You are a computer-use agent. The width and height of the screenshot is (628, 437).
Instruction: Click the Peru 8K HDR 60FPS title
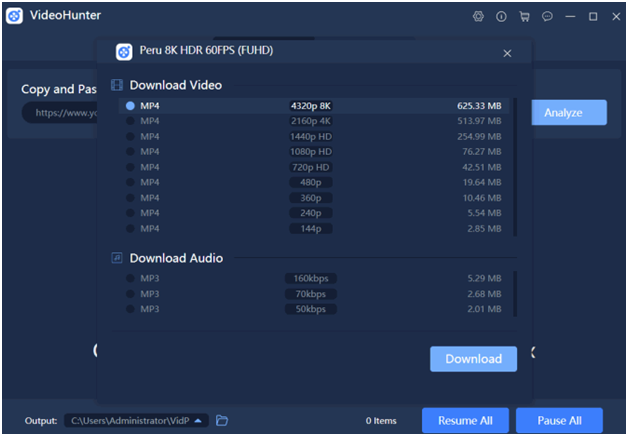point(206,50)
